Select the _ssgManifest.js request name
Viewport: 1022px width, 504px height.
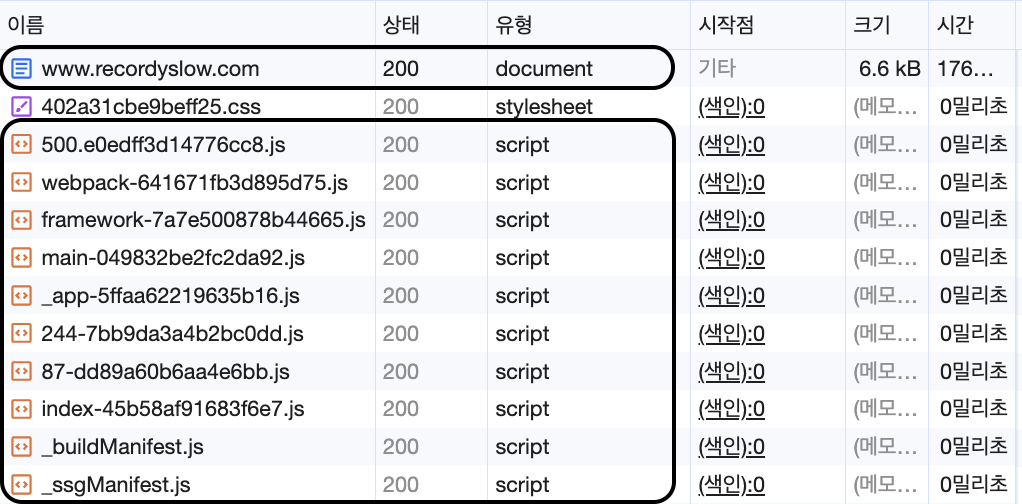coord(116,485)
